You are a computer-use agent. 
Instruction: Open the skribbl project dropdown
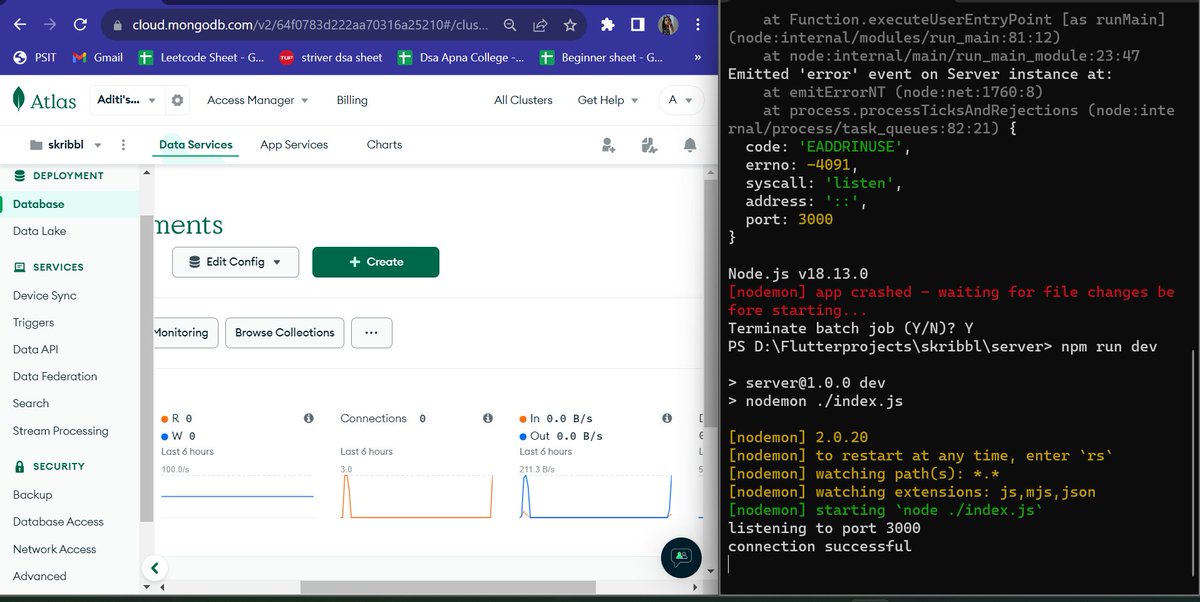[x=67, y=145]
